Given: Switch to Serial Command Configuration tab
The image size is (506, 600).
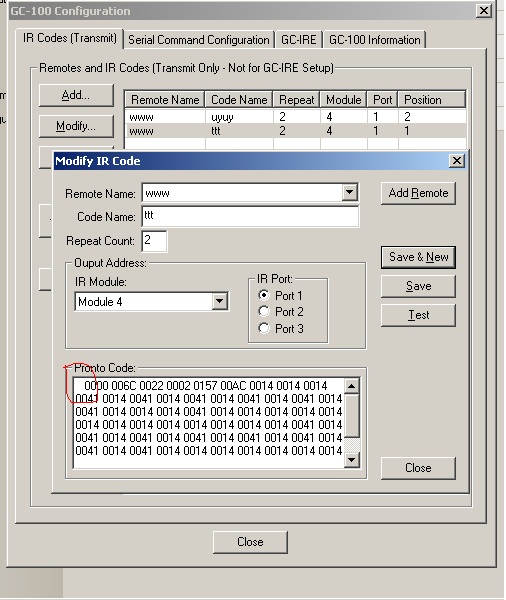Looking at the screenshot, I should tap(199, 40).
